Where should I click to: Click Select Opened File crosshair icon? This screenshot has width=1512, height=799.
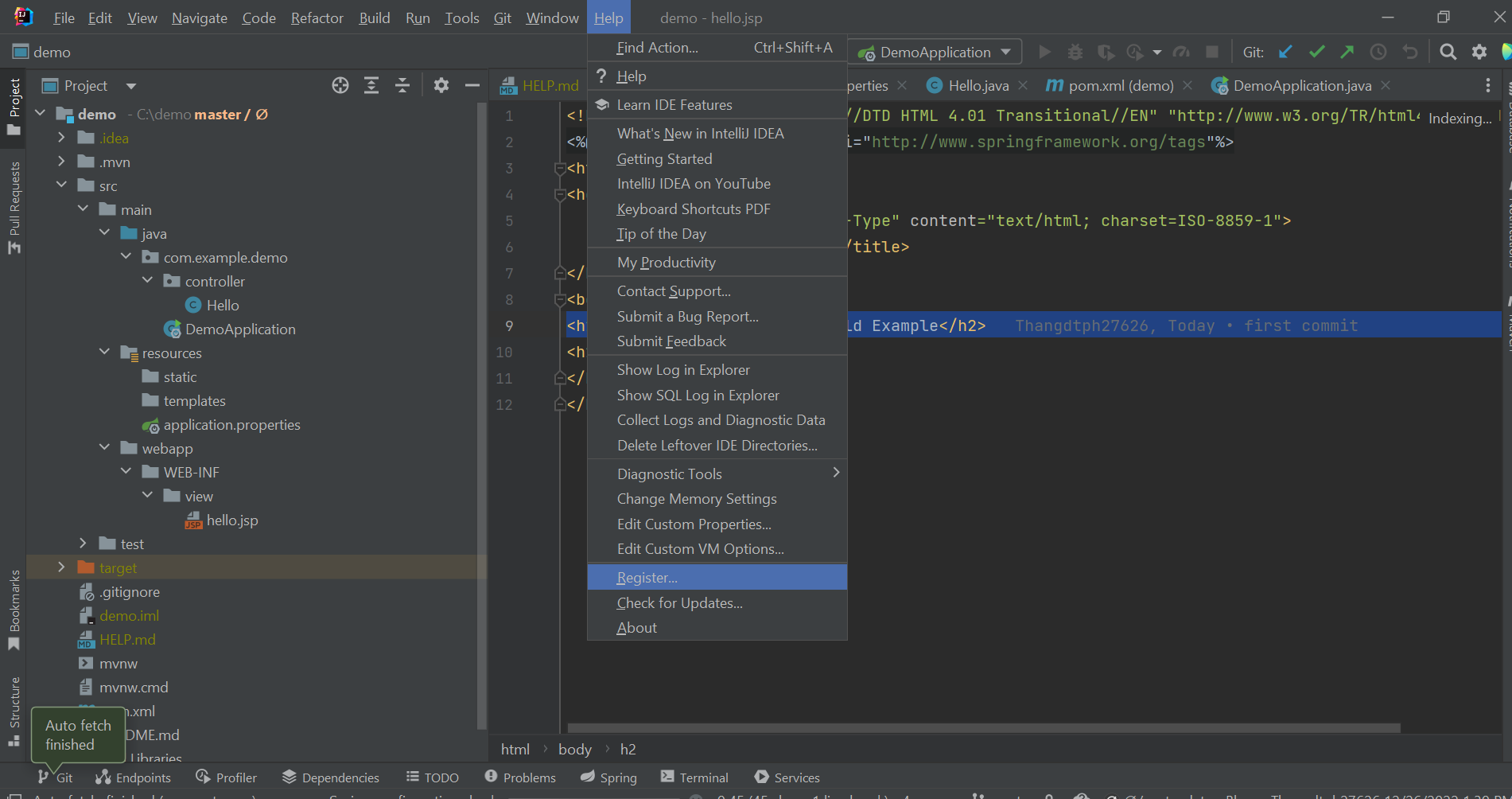[x=340, y=85]
